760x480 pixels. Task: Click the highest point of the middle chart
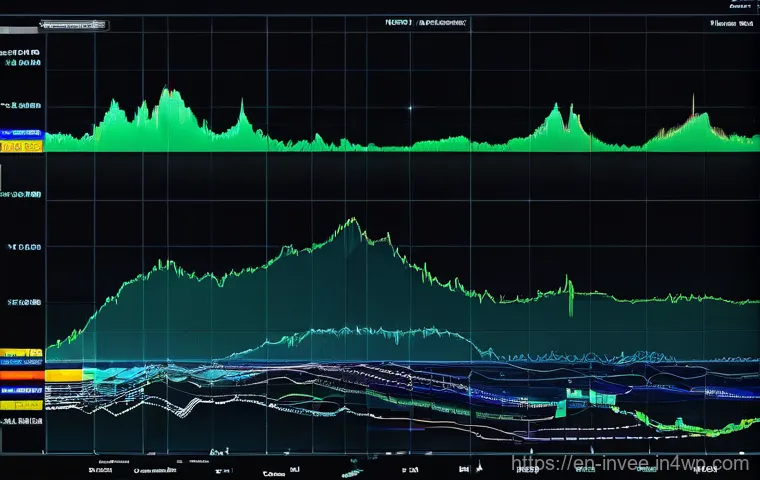click(x=353, y=220)
